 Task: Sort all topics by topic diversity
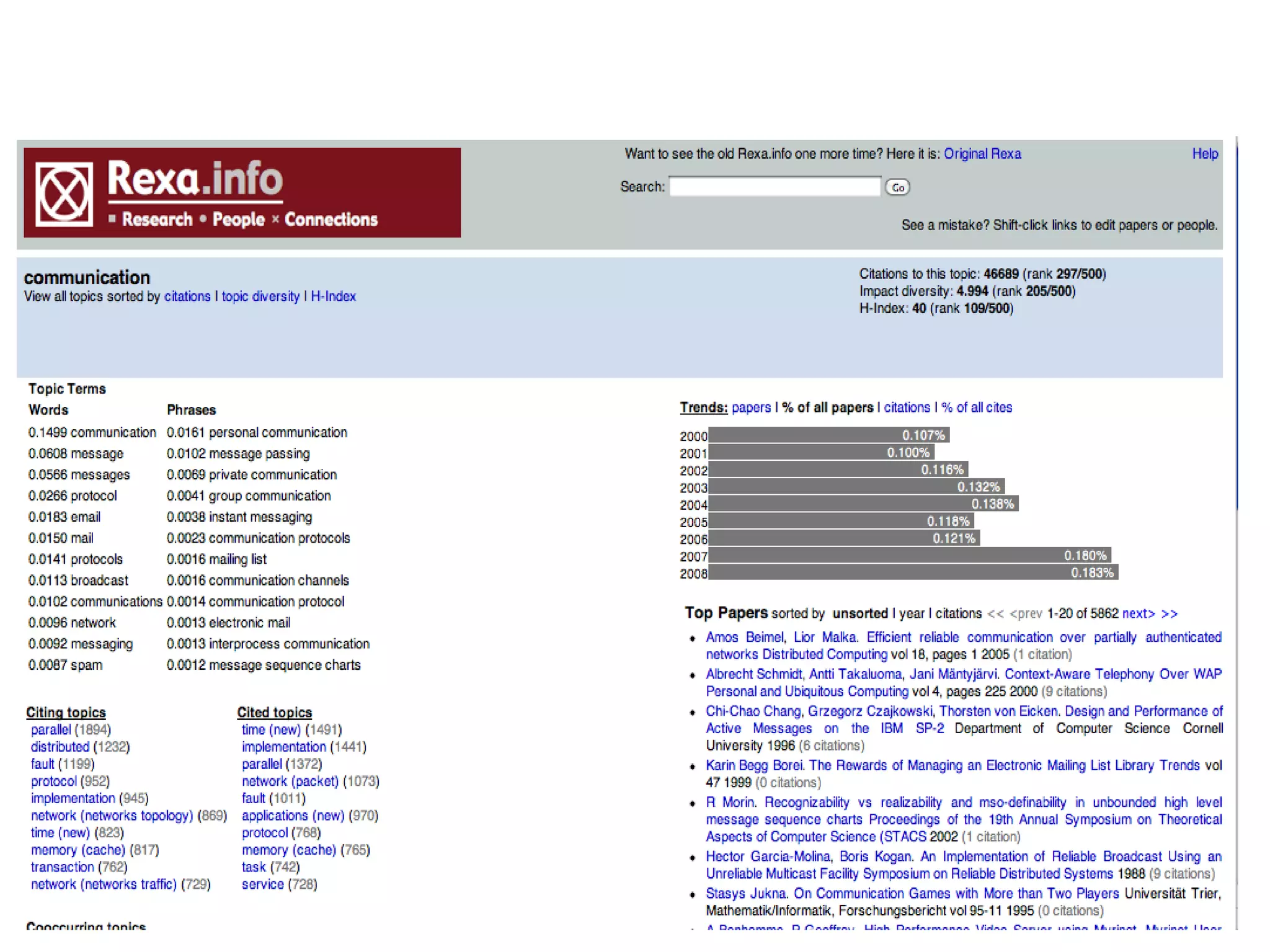tap(260, 296)
